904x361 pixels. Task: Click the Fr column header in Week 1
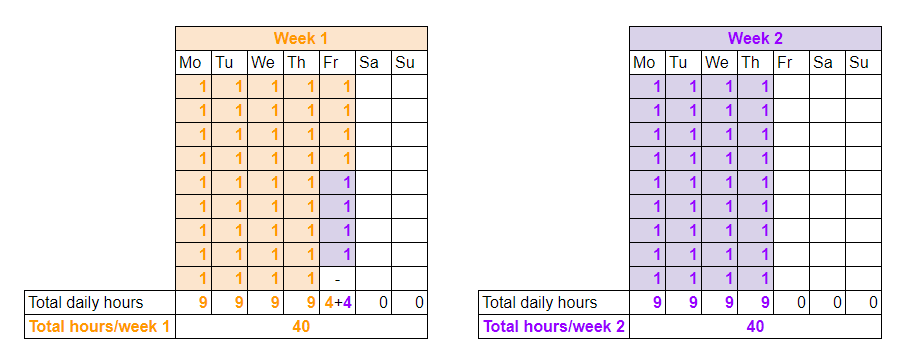[x=337, y=62]
